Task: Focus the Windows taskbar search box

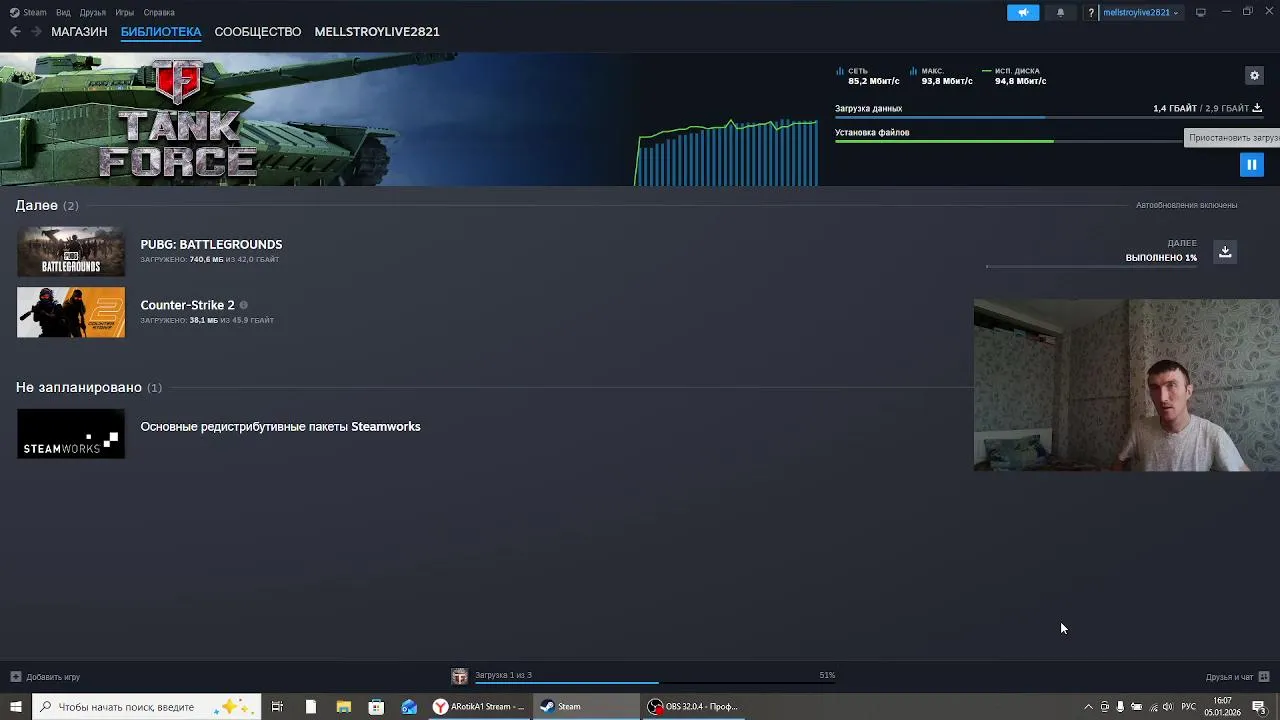Action: pos(146,707)
